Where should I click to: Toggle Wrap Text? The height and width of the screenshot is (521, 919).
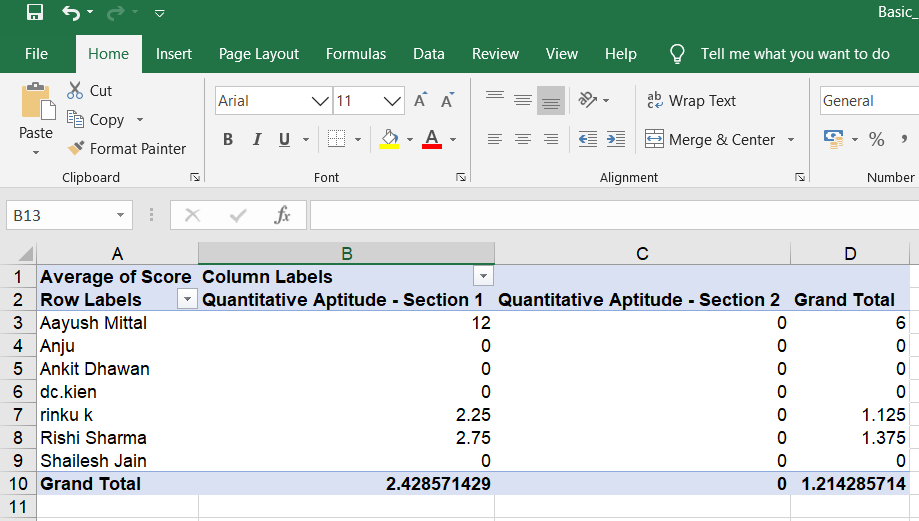click(x=691, y=101)
